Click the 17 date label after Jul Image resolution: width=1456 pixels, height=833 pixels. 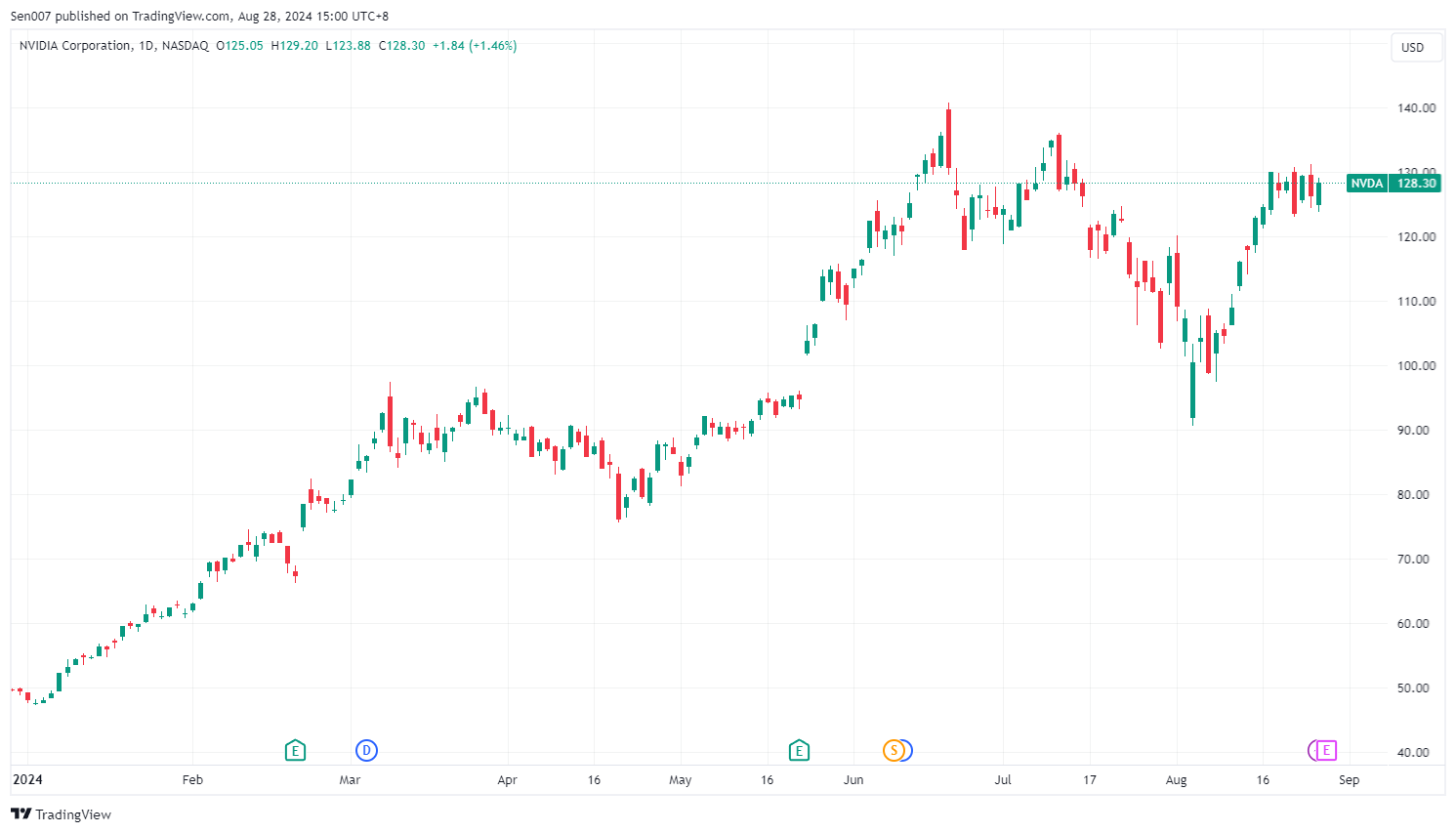[x=1090, y=779]
